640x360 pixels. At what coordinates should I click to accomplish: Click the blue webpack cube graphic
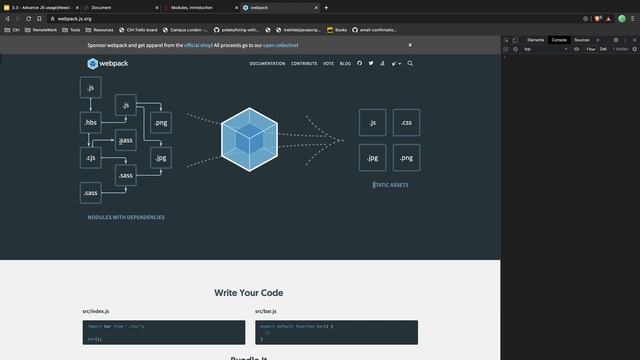[x=249, y=140]
